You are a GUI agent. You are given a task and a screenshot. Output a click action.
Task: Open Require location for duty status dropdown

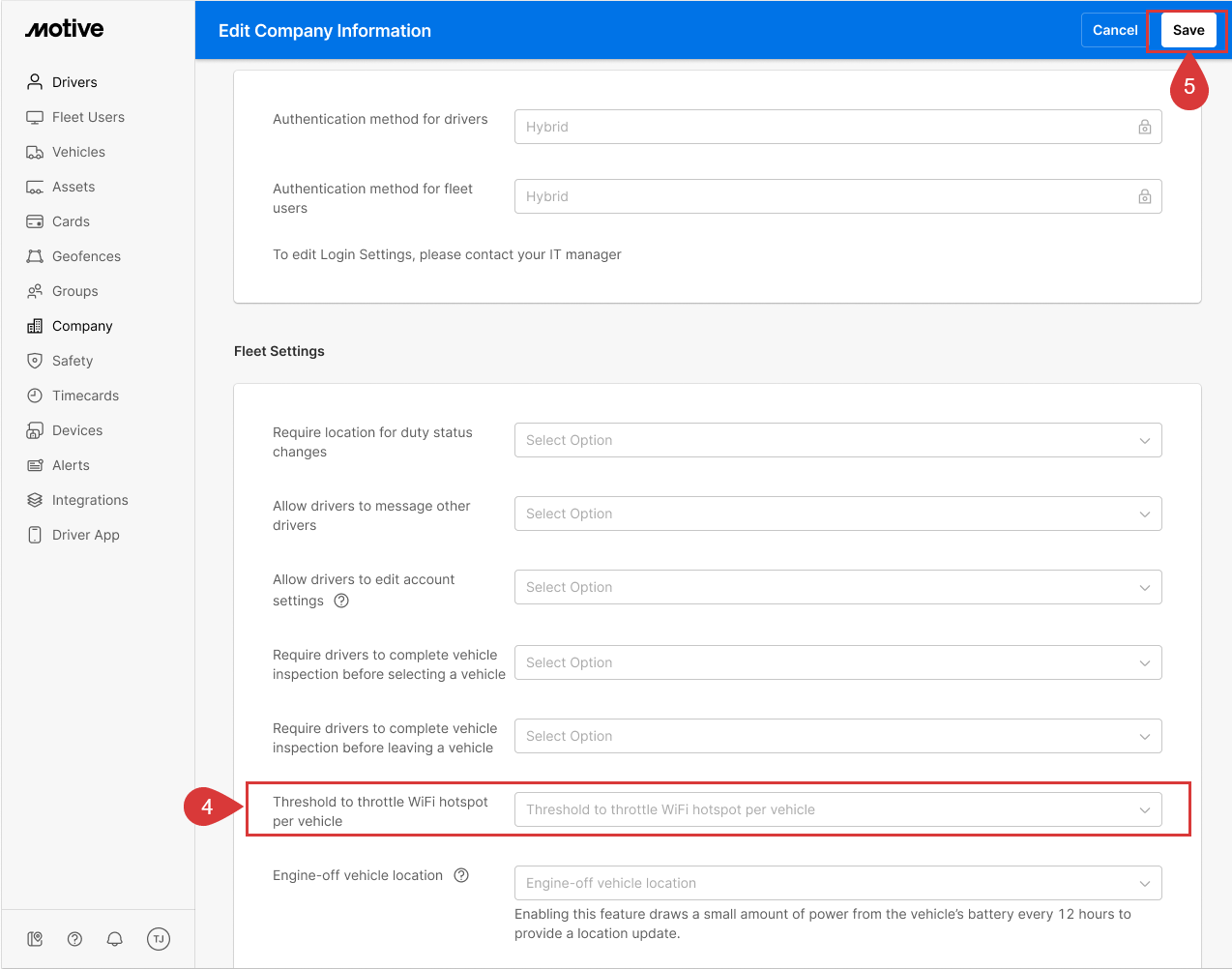[x=838, y=440]
